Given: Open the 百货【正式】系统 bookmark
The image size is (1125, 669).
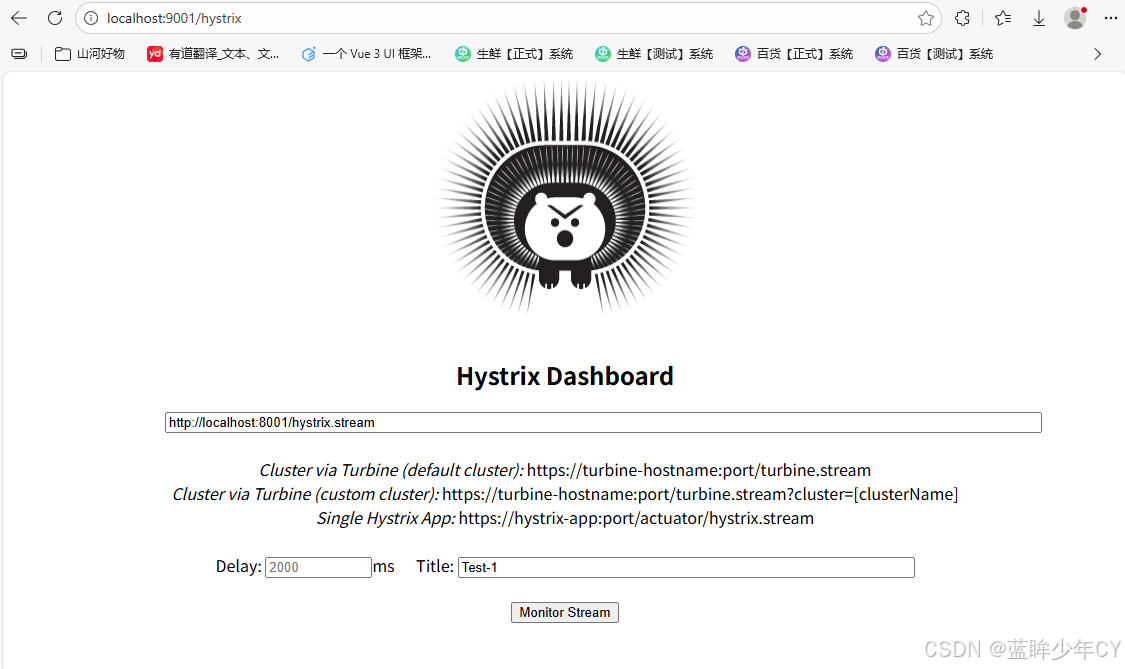Looking at the screenshot, I should 794,54.
